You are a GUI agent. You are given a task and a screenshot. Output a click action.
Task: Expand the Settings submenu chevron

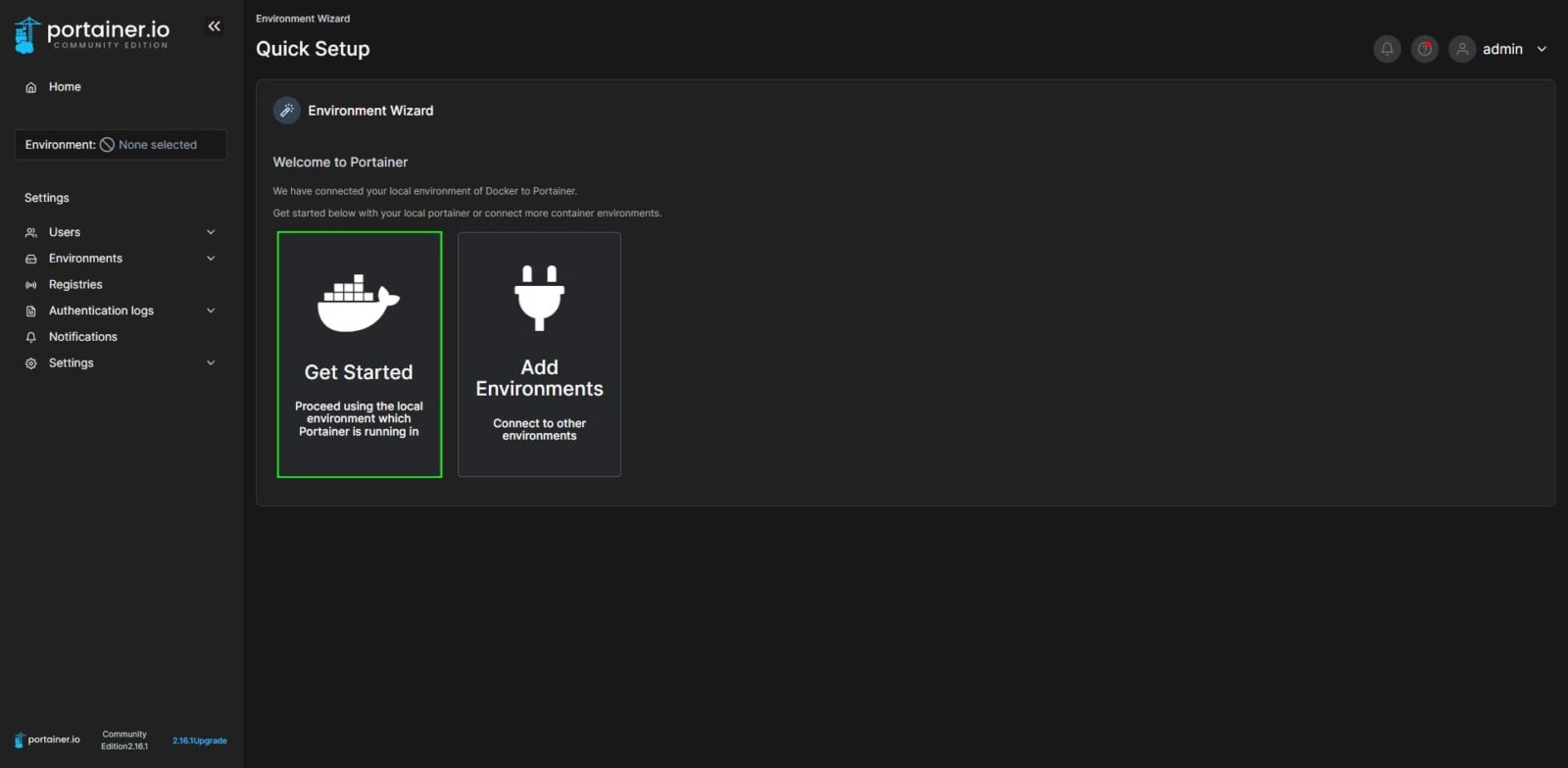pyautogui.click(x=211, y=362)
